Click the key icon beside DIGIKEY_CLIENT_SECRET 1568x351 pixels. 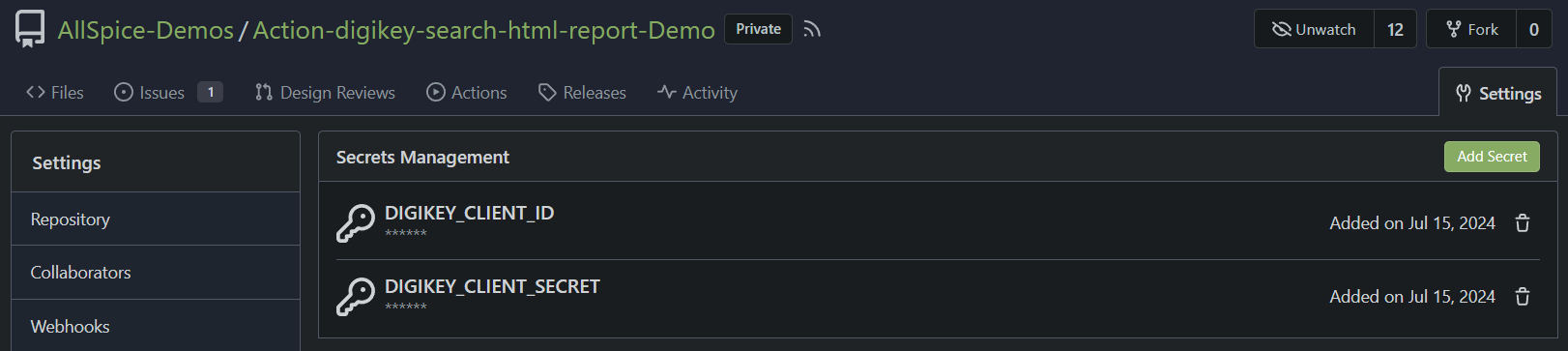(355, 296)
